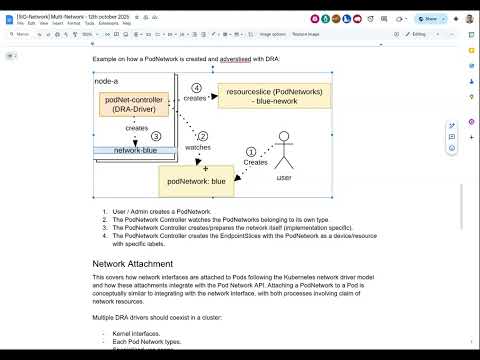Increase the indent

pos(204,34)
